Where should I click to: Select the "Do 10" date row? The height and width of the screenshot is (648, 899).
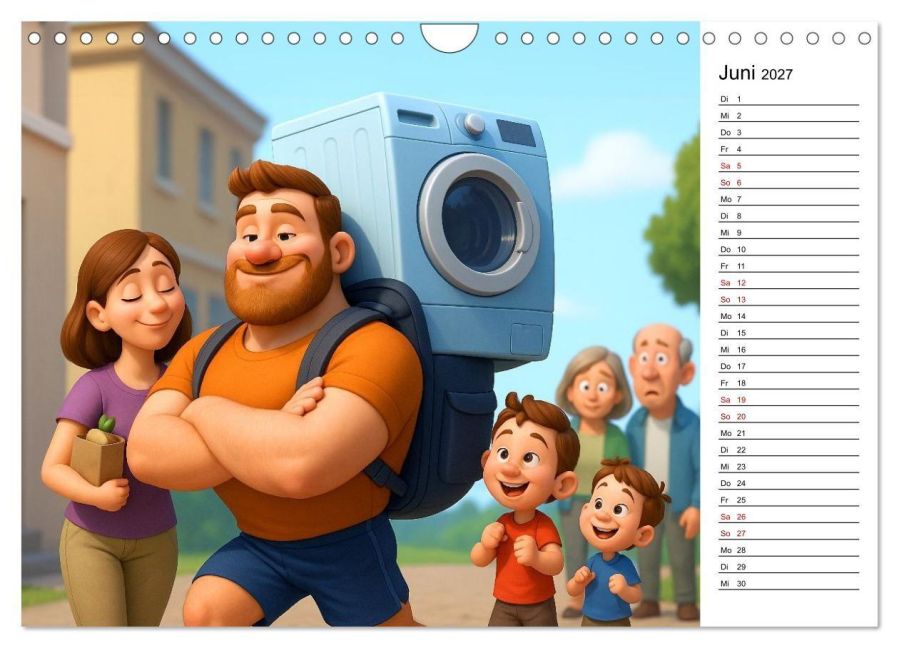(789, 249)
